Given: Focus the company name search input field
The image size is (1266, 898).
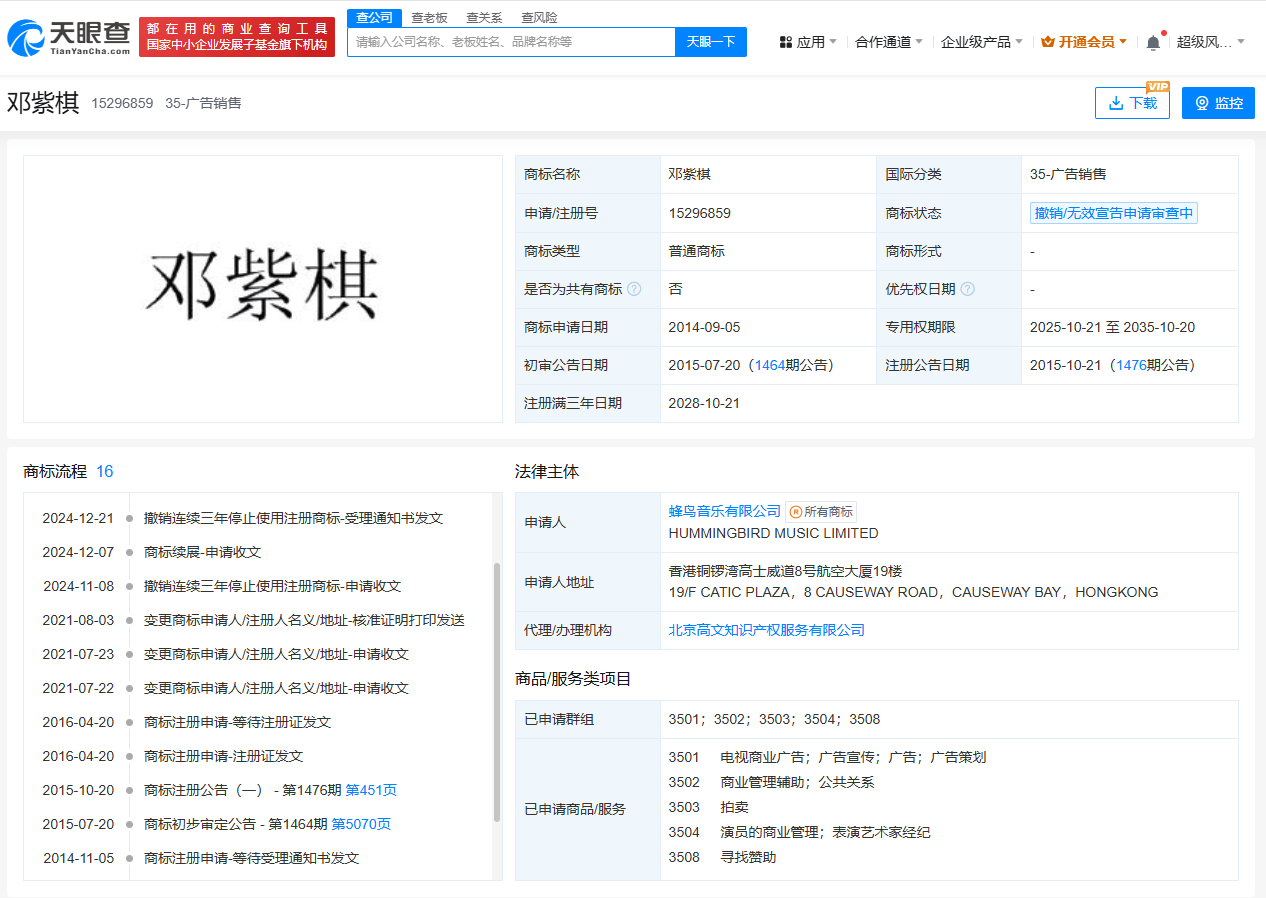Looking at the screenshot, I should click(512, 42).
